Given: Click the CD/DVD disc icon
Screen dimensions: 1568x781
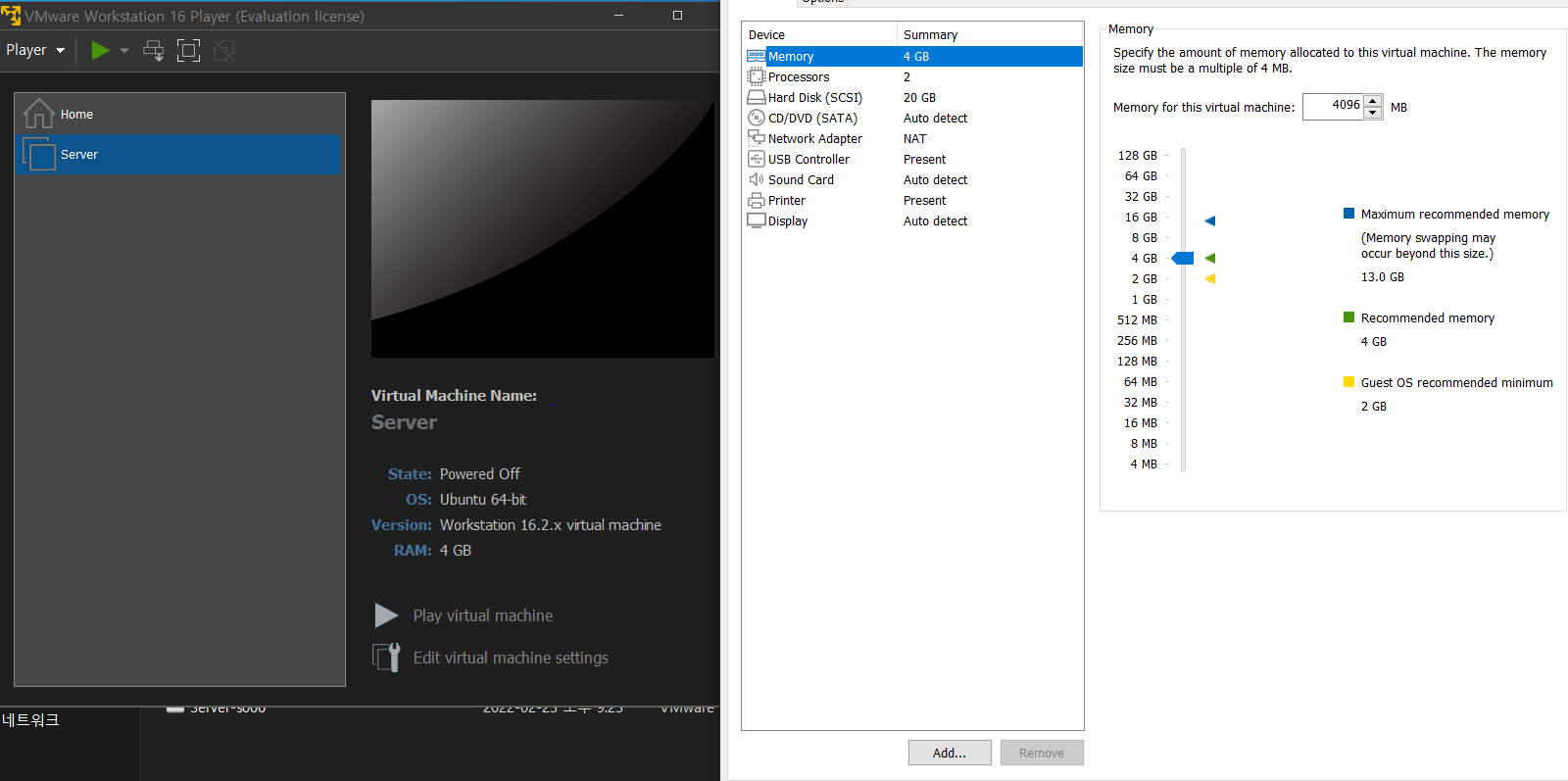Looking at the screenshot, I should pyautogui.click(x=757, y=118).
